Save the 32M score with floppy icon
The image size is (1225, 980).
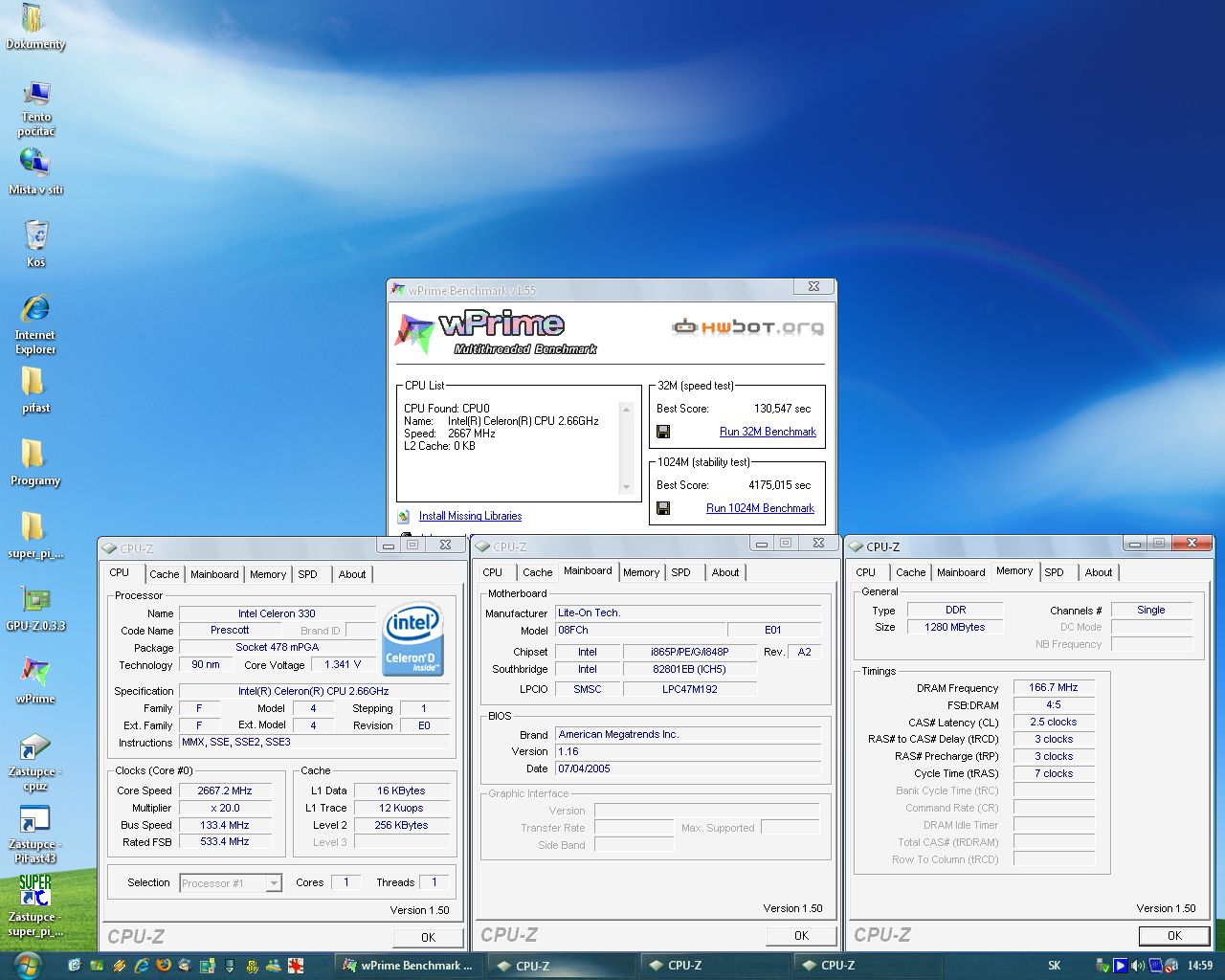point(663,432)
